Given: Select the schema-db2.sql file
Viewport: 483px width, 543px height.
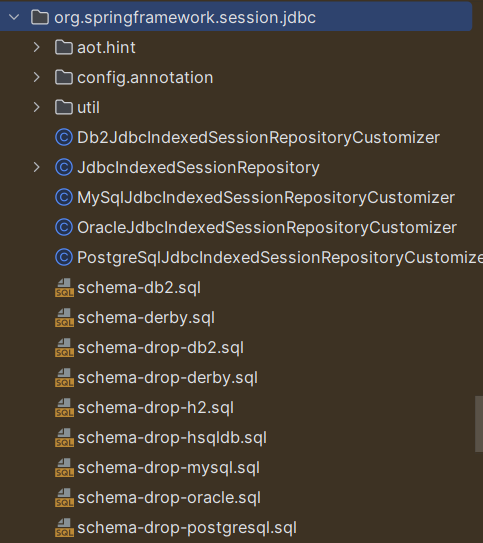Looking at the screenshot, I should [x=139, y=288].
